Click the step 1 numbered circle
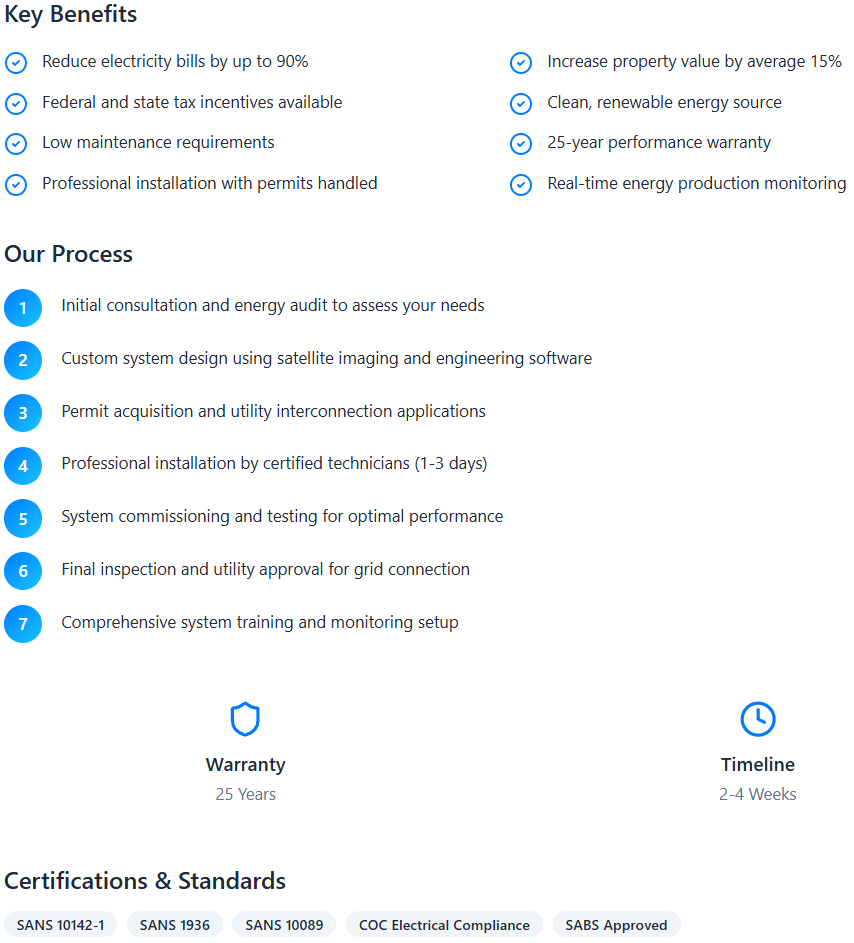Screen dimensions: 854x943 coord(23,308)
